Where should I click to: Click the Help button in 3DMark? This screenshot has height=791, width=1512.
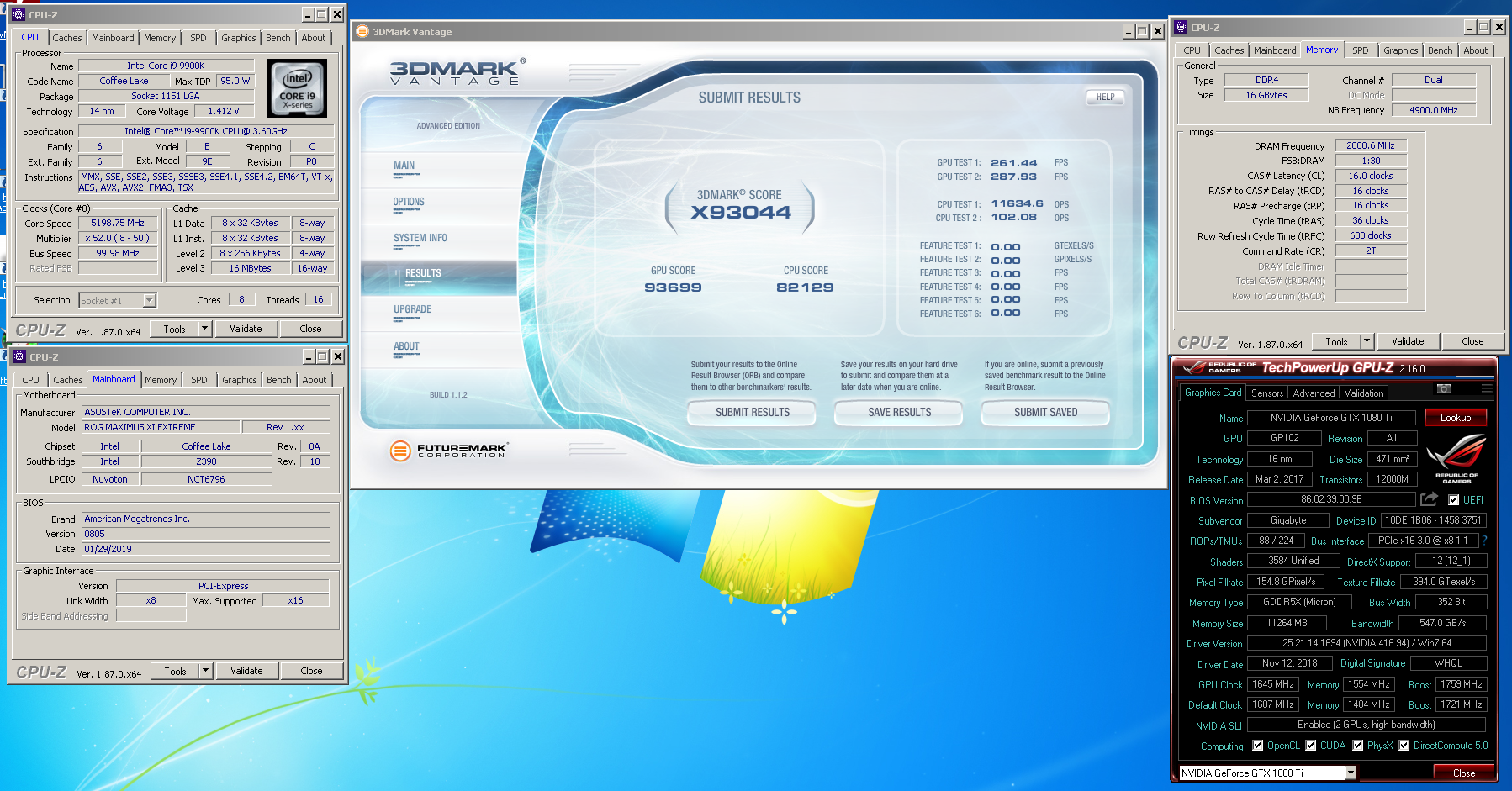1105,98
